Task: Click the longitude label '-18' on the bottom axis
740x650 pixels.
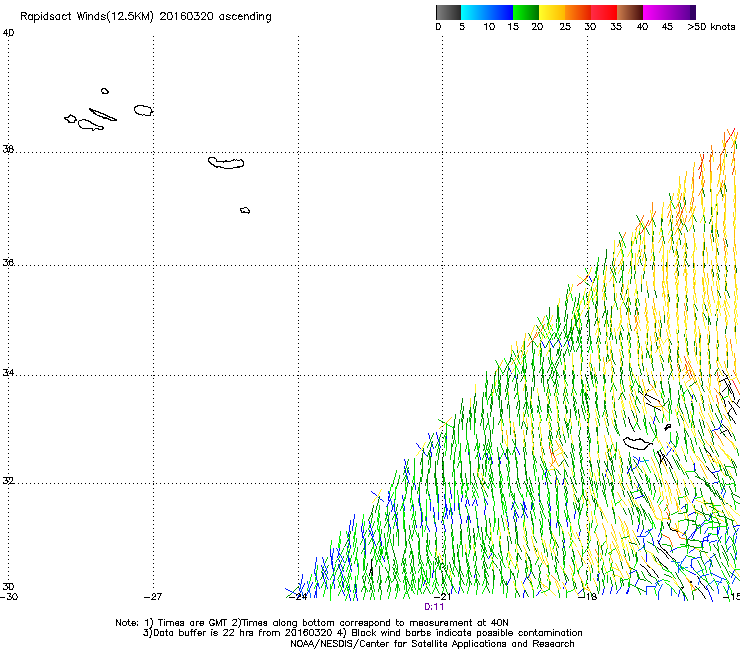Action: [588, 597]
